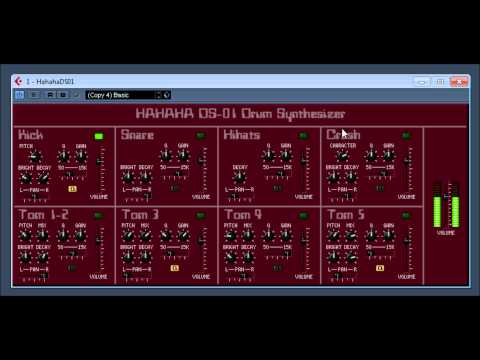The width and height of the screenshot is (480, 360).
Task: Click the Crash Decay knob
Action: point(351,178)
